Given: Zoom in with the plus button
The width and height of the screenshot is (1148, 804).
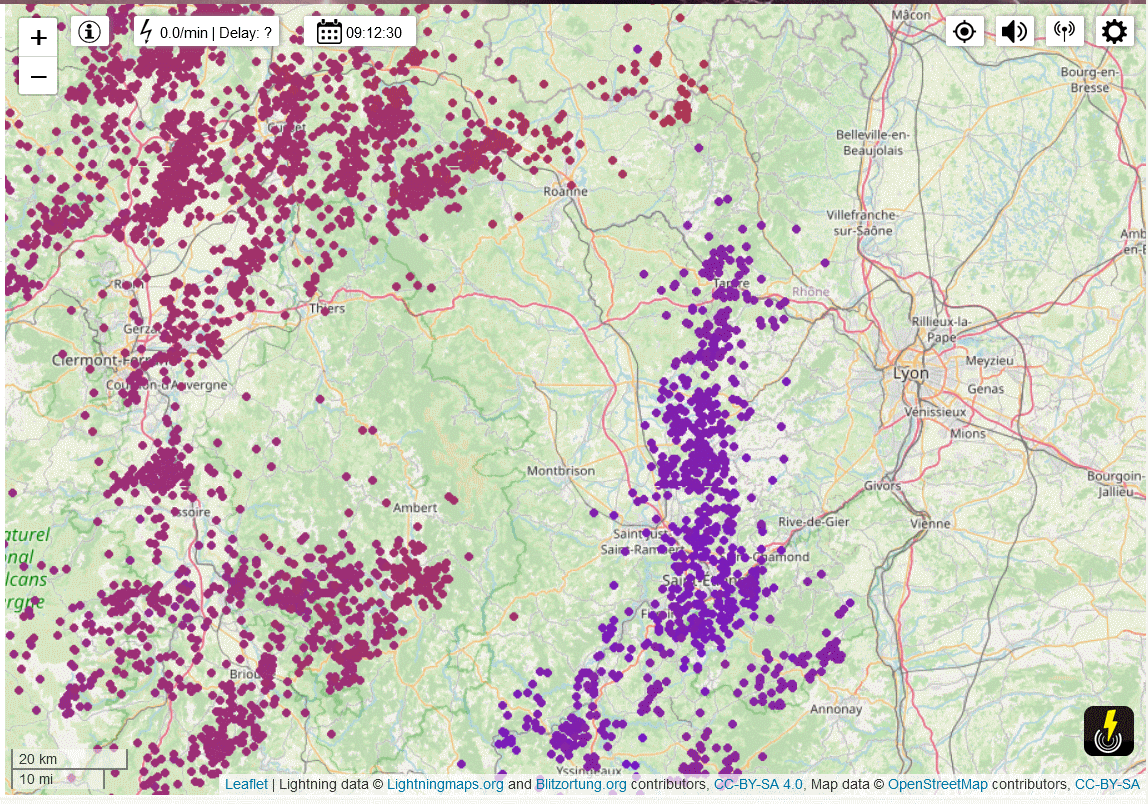Looking at the screenshot, I should coord(38,38).
